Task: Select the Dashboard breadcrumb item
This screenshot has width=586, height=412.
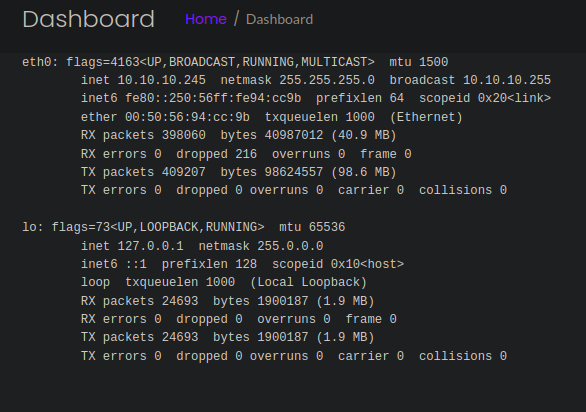Action: pyautogui.click(x=280, y=19)
